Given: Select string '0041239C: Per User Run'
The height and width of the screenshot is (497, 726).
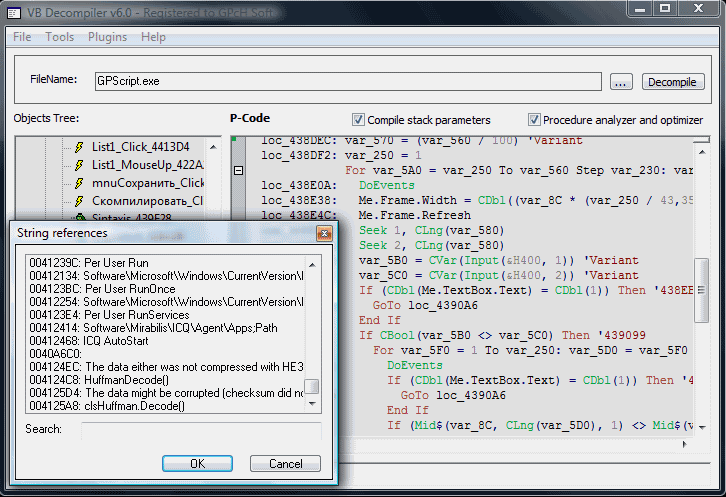Looking at the screenshot, I should pos(89,263).
